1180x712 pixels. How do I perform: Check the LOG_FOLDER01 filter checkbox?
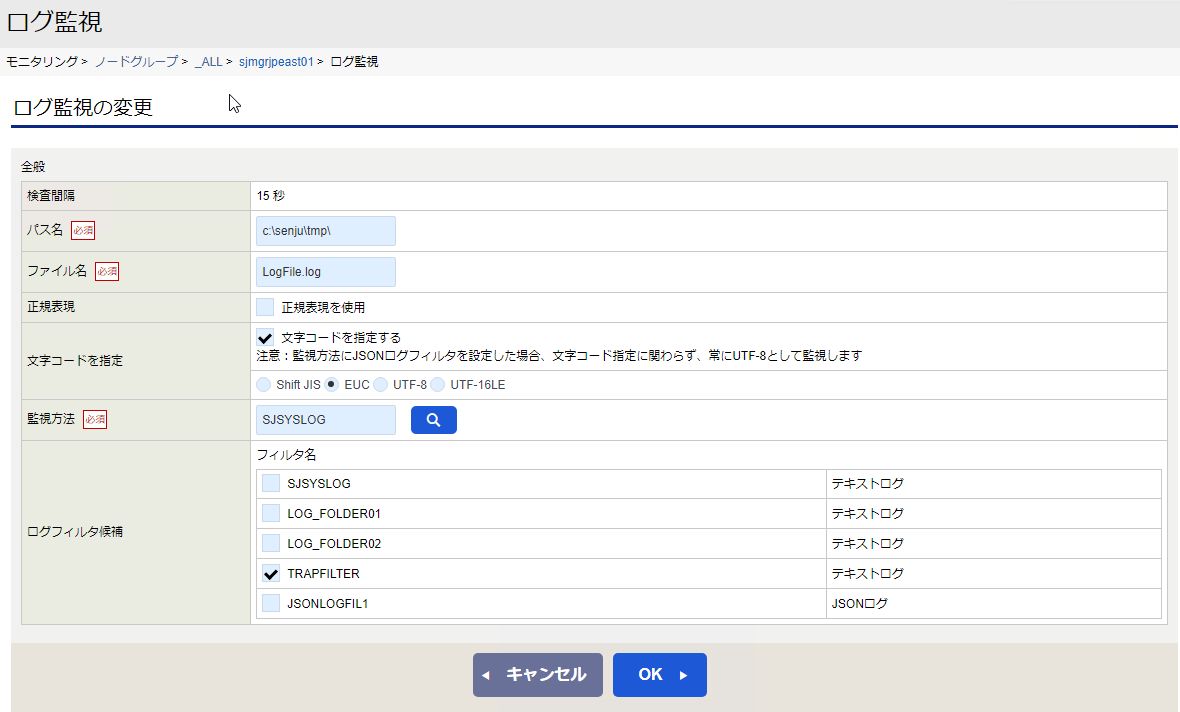coord(271,513)
